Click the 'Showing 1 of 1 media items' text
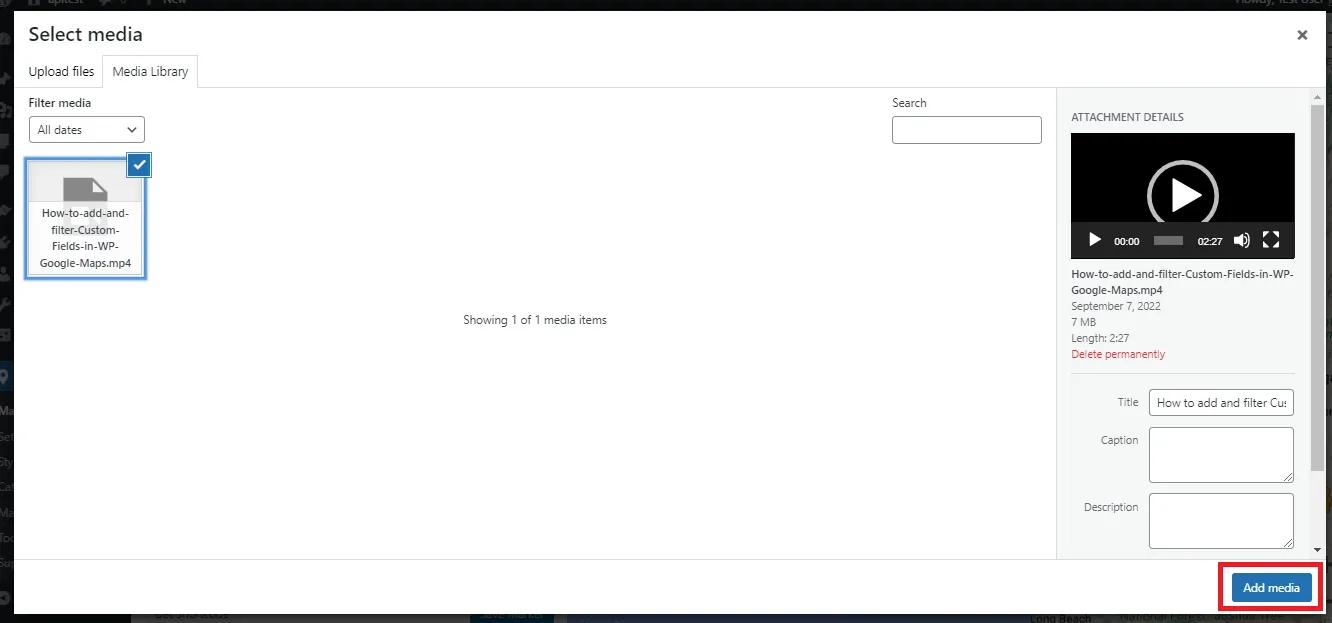Viewport: 1332px width, 623px height. pos(535,320)
